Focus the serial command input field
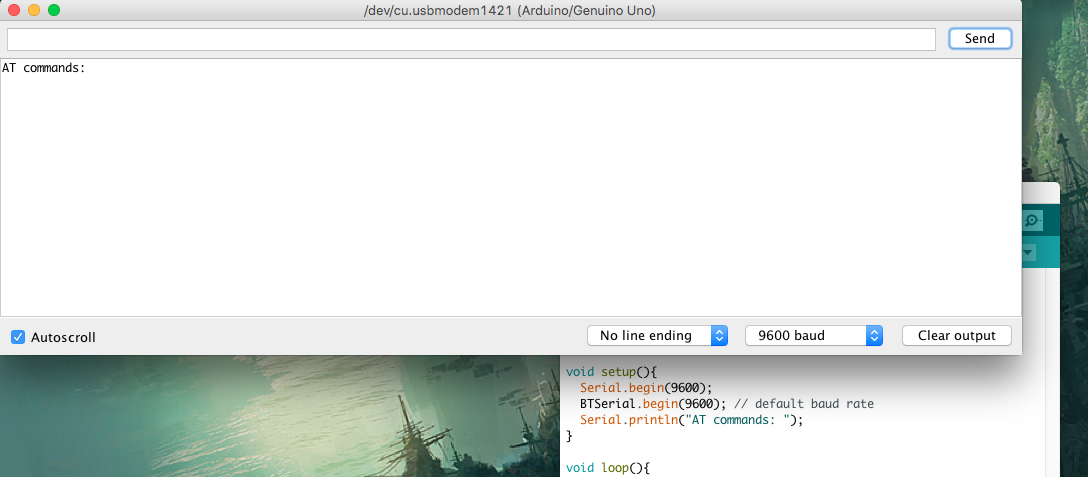Viewport: 1088px width, 477px height. 471,39
